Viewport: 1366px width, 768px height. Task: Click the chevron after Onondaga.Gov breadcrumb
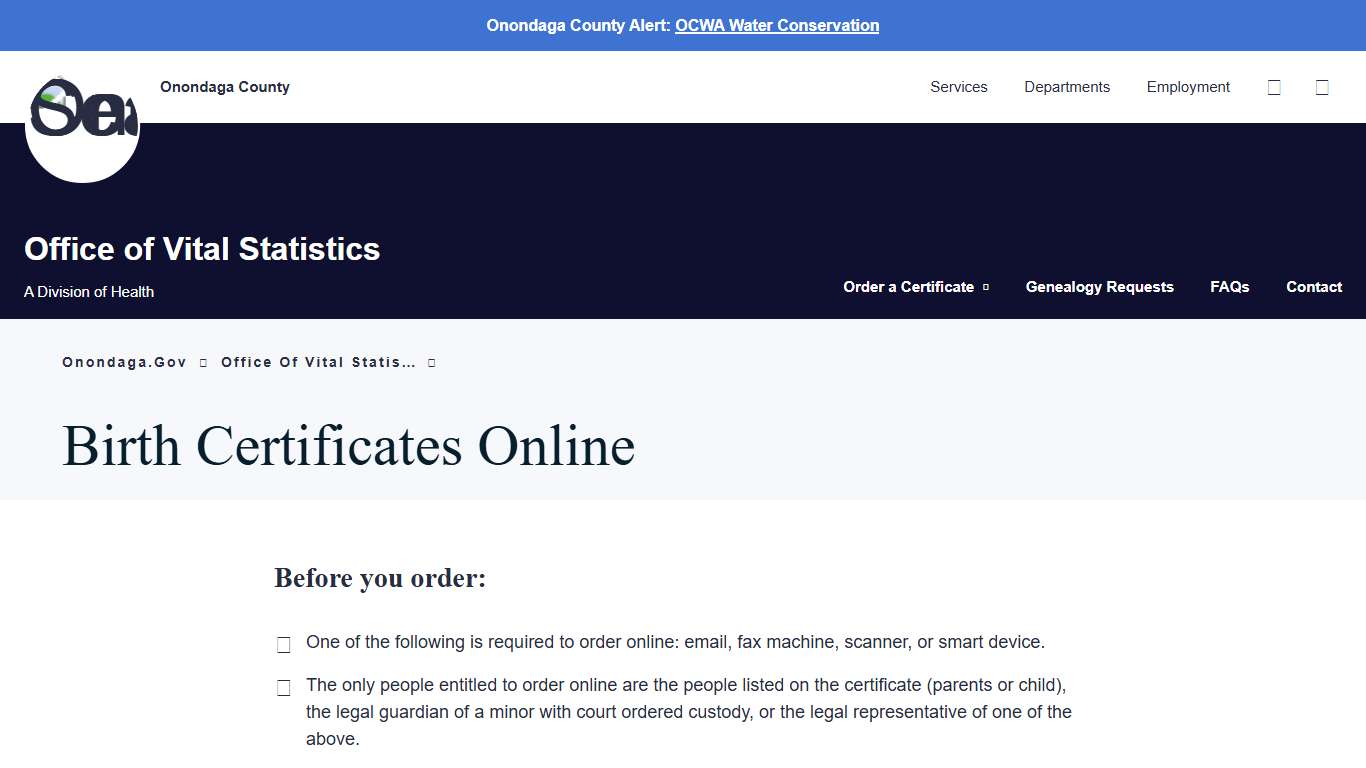pyautogui.click(x=203, y=362)
